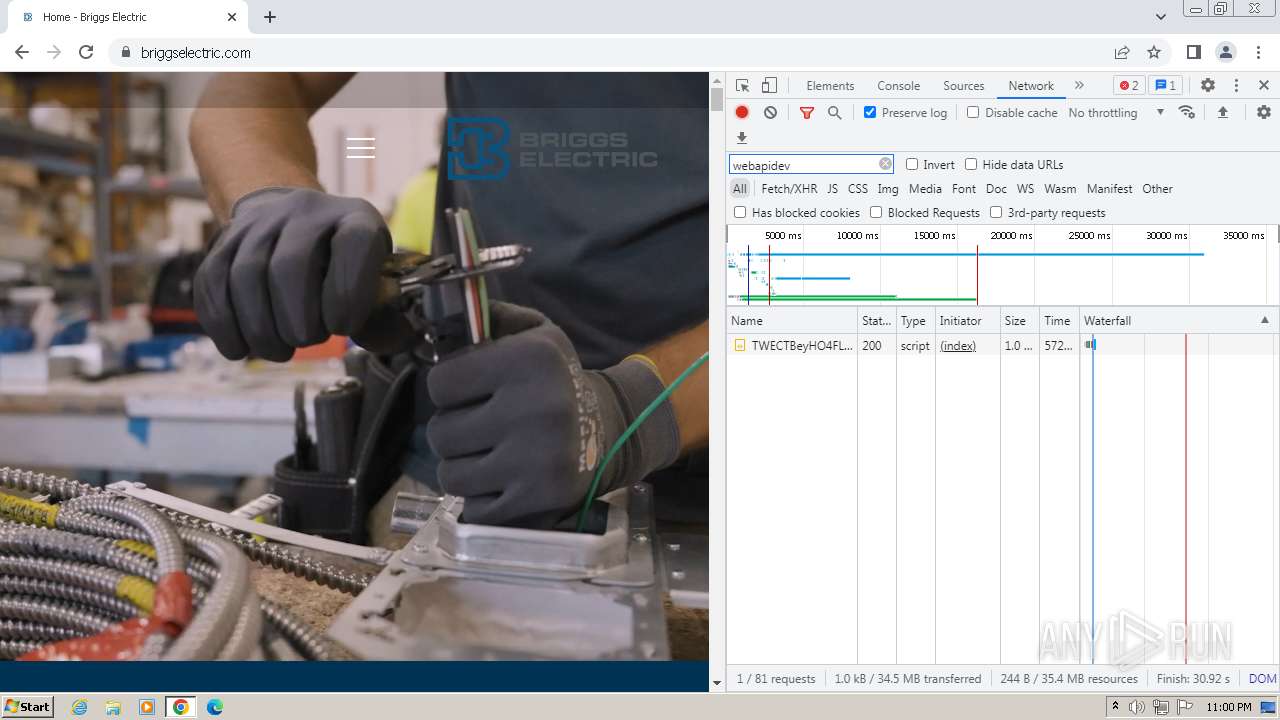This screenshot has width=1280, height=720.
Task: Open DevTools main settings gear
Action: click(x=1208, y=86)
